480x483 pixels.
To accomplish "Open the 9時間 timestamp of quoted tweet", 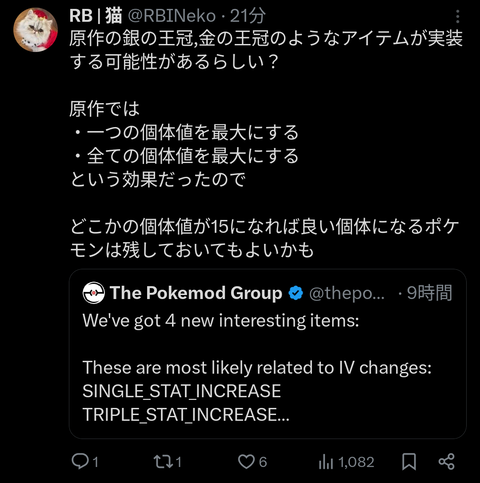I will pyautogui.click(x=430, y=293).
